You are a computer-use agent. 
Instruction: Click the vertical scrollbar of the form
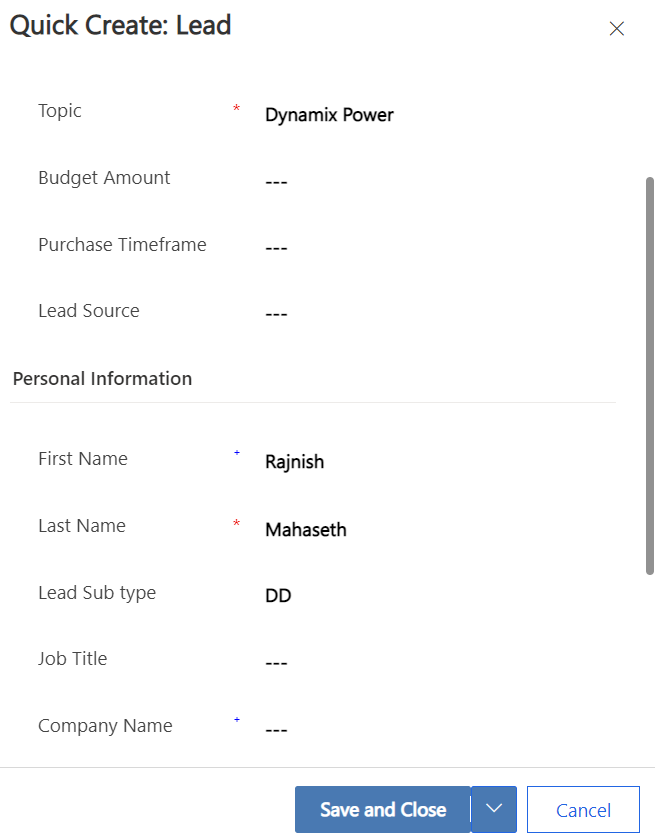pyautogui.click(x=650, y=376)
